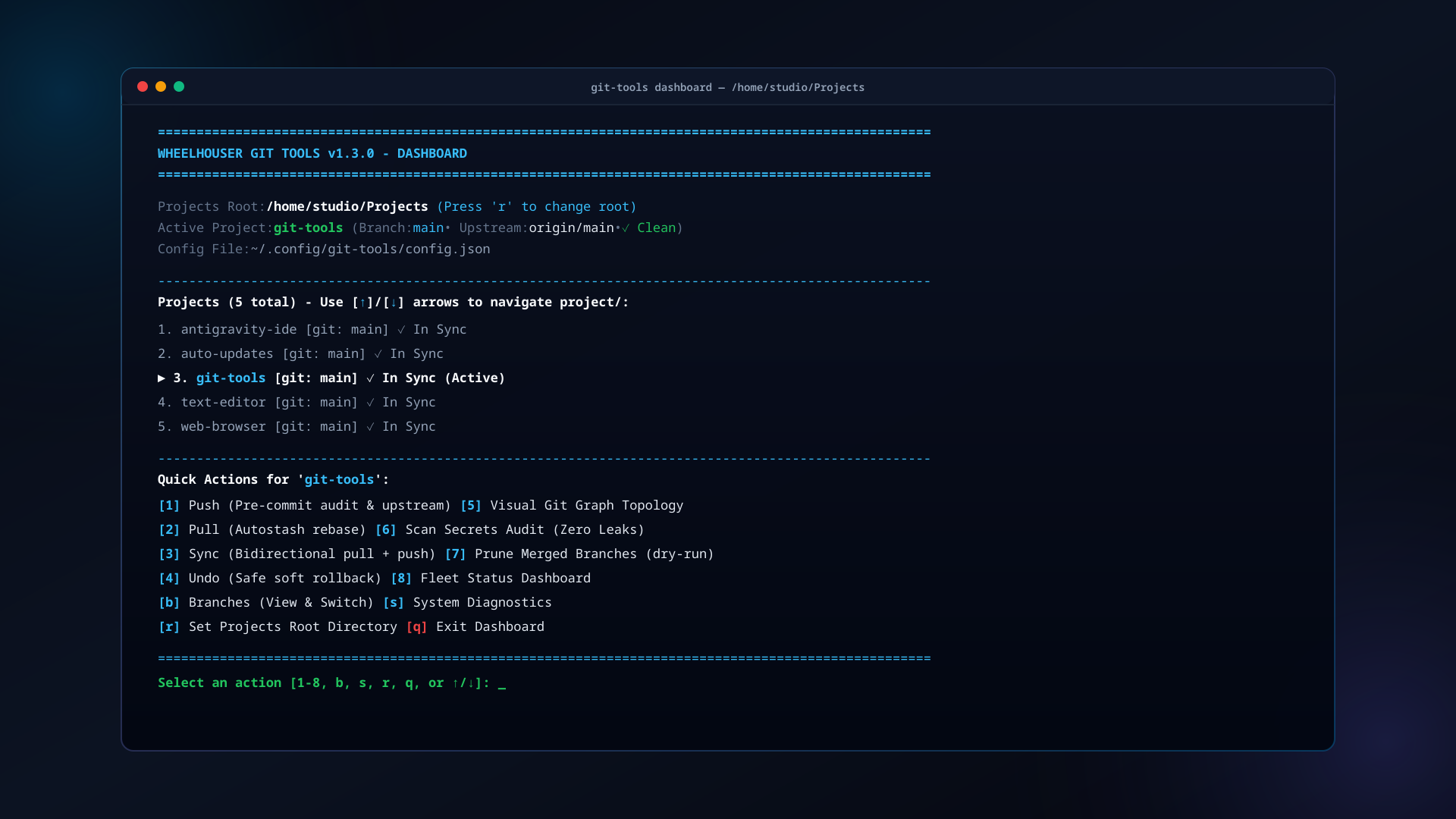Choose [4] Undo (Safe soft rollback)
This screenshot has width=1456, height=819.
coord(270,578)
